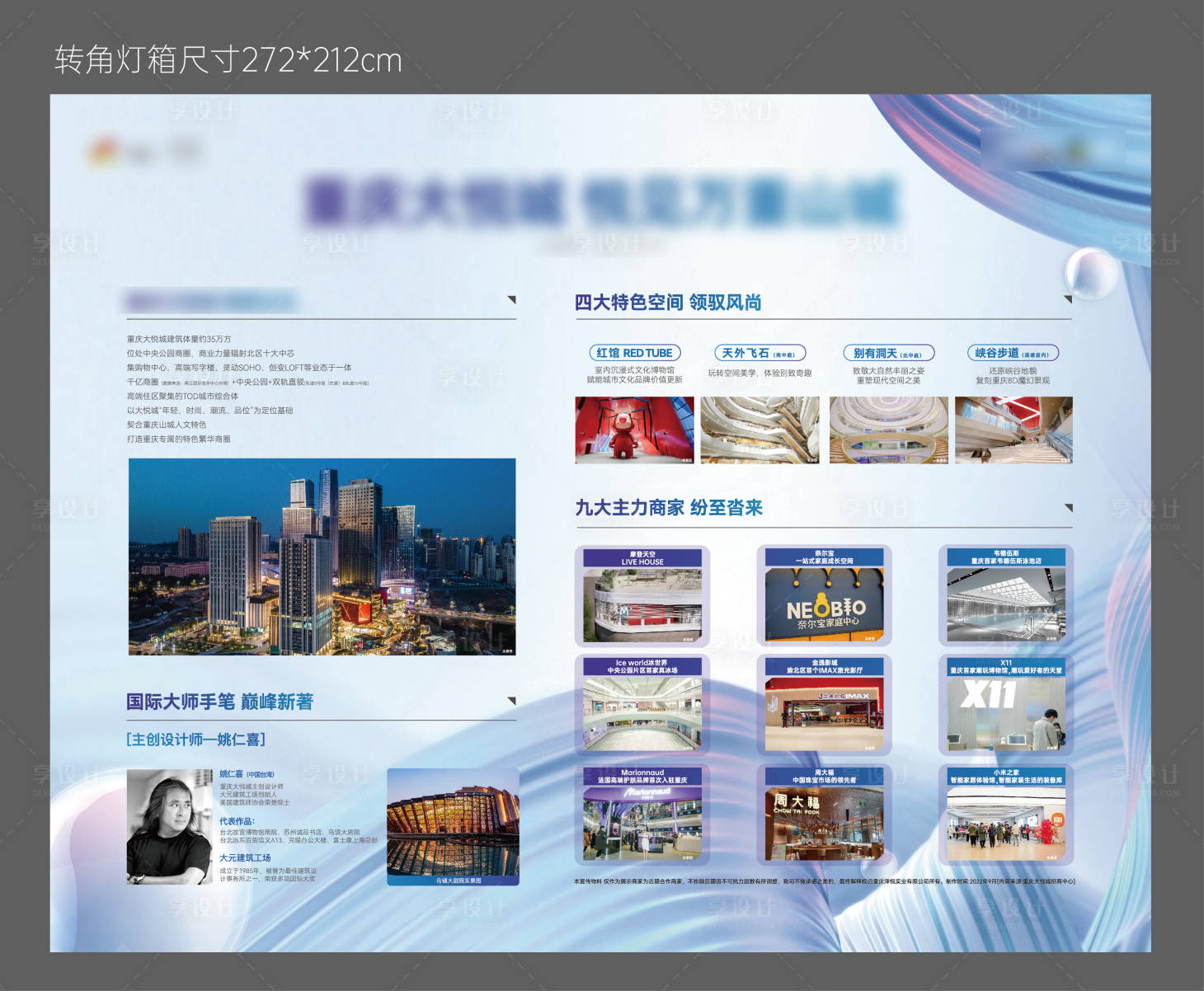Click the line 打造重庆专属的特色繁华商圈
Viewport: 1204px width, 991px height.
pos(178,439)
